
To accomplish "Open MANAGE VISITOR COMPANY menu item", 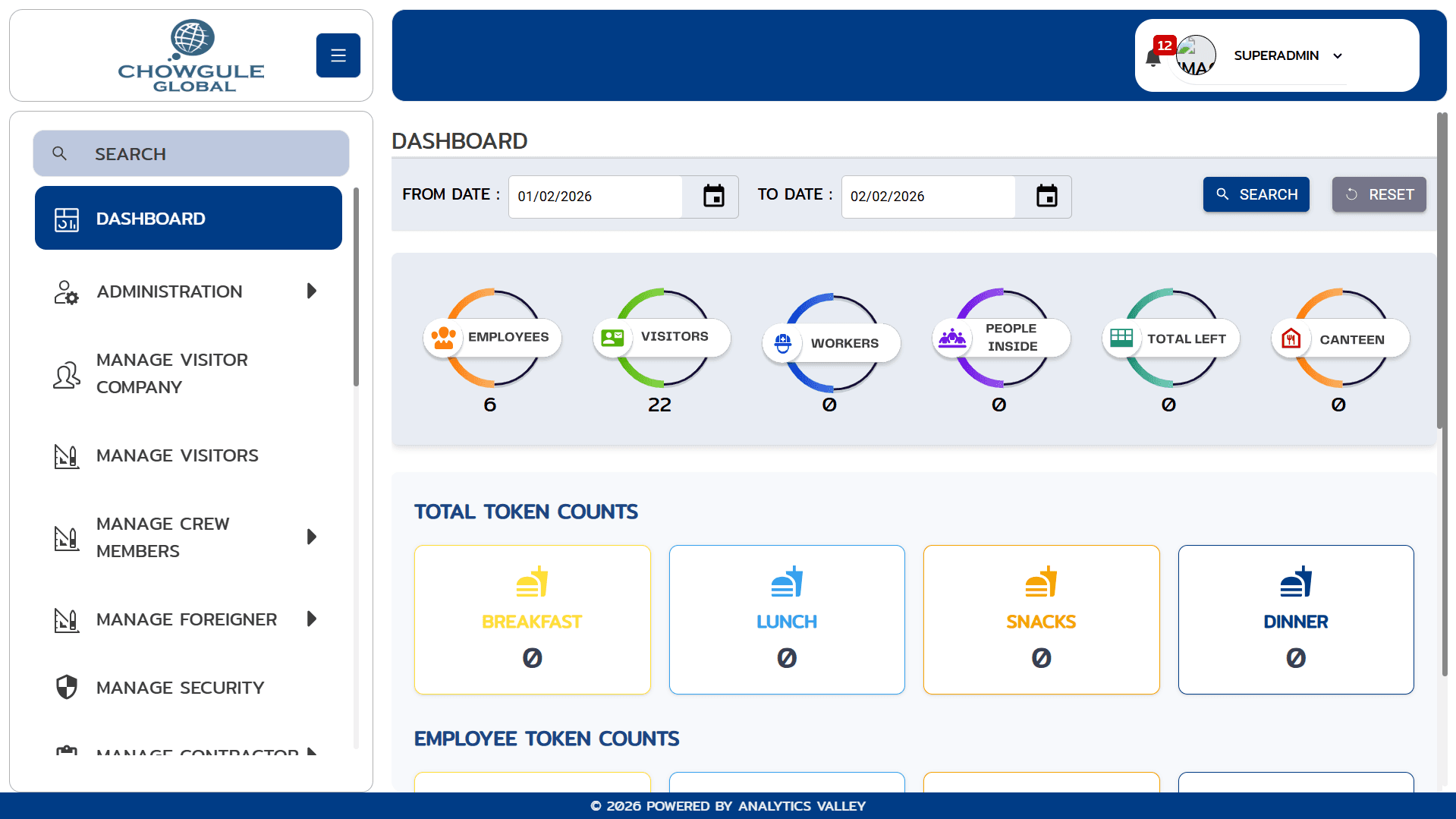I will pos(188,373).
